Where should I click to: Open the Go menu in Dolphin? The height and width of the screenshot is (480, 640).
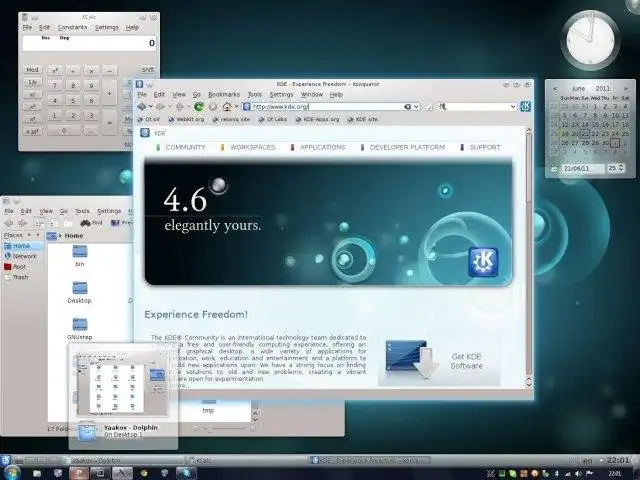64,211
